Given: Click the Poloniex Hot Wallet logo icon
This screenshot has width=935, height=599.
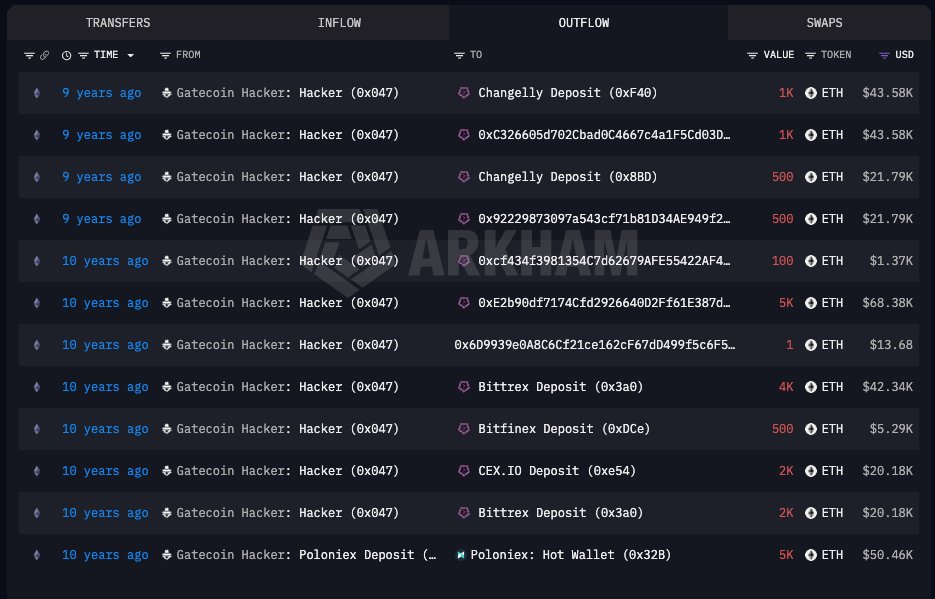Looking at the screenshot, I should [460, 555].
